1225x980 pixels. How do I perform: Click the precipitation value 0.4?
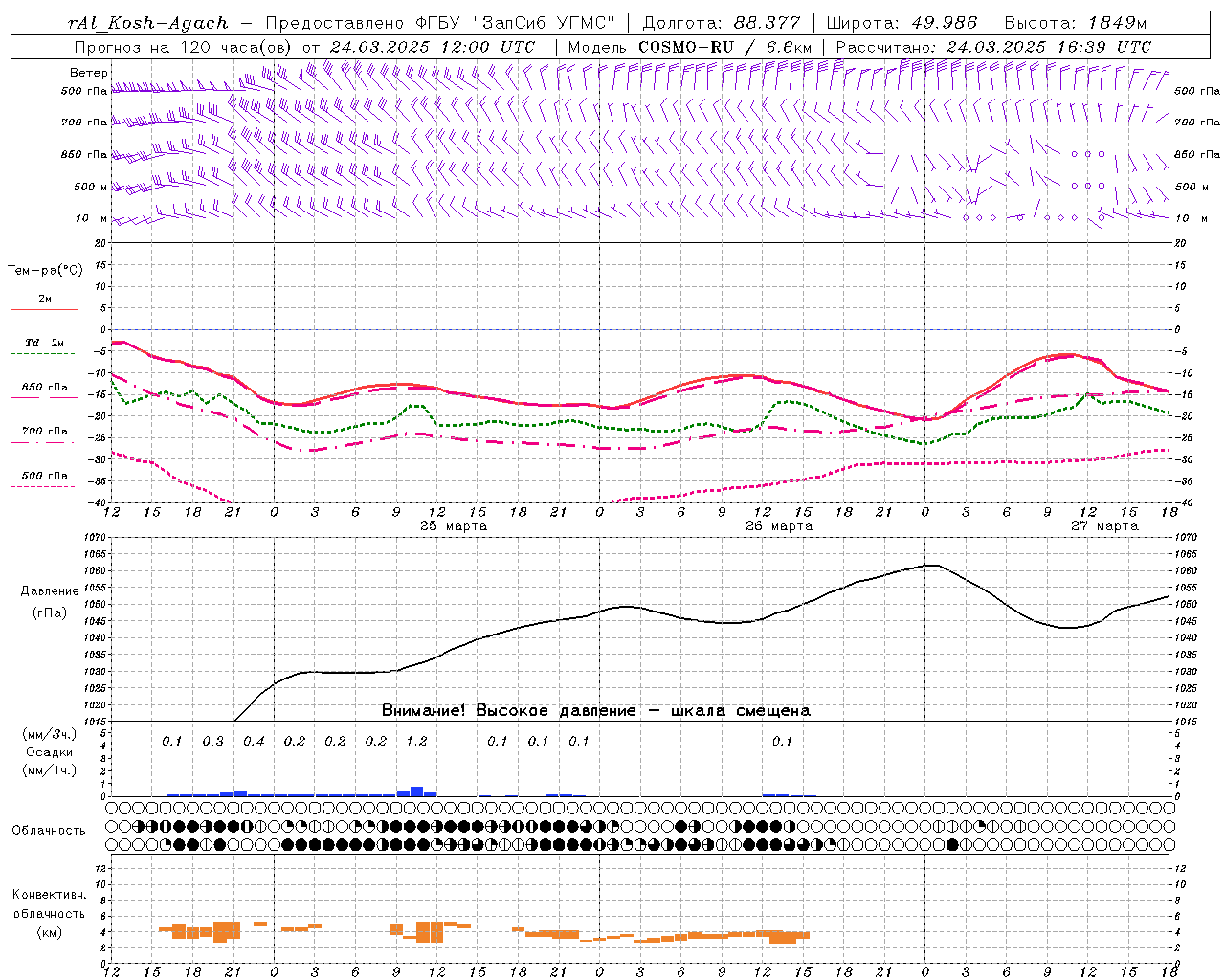tap(254, 741)
